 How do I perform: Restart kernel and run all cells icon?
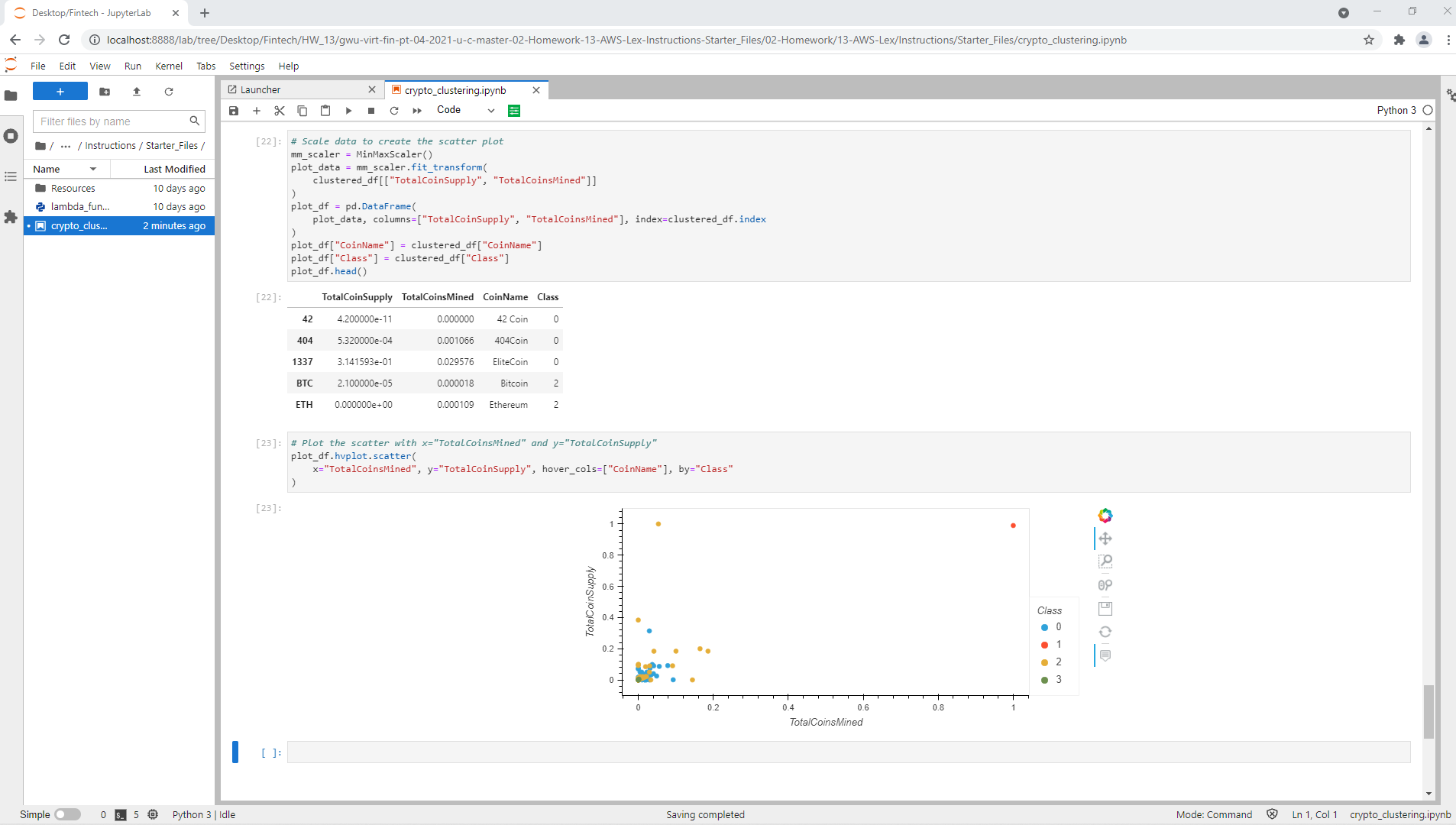[417, 111]
